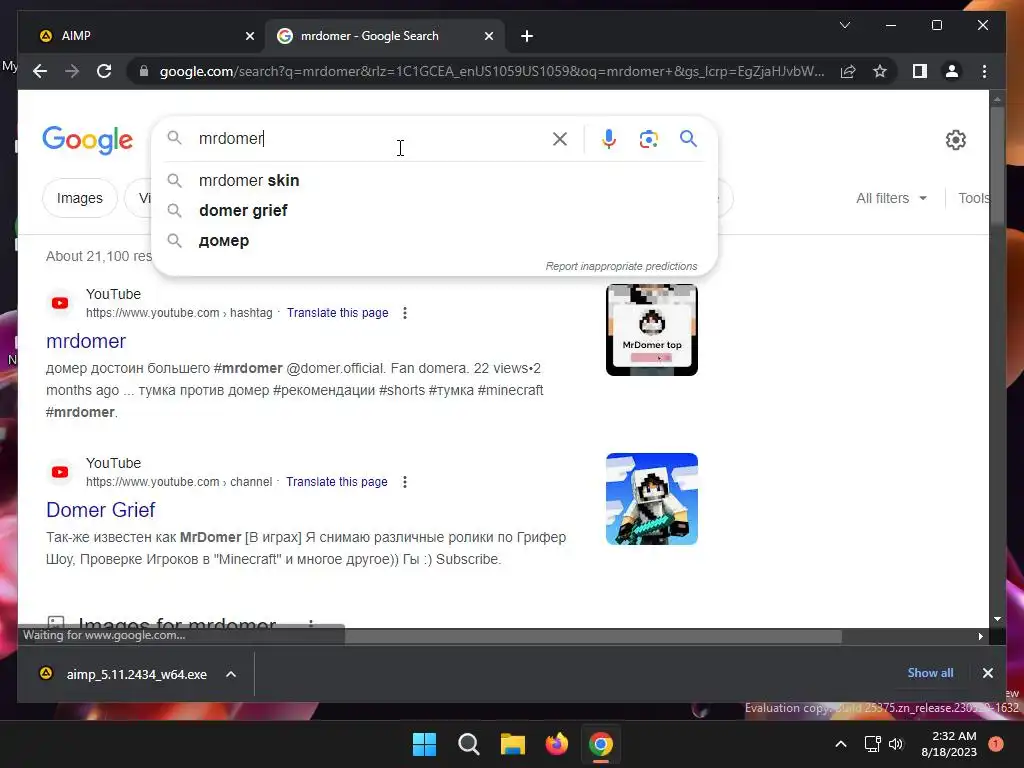This screenshot has width=1024, height=768.
Task: Switch to the AIMP tab
Action: (x=142, y=36)
